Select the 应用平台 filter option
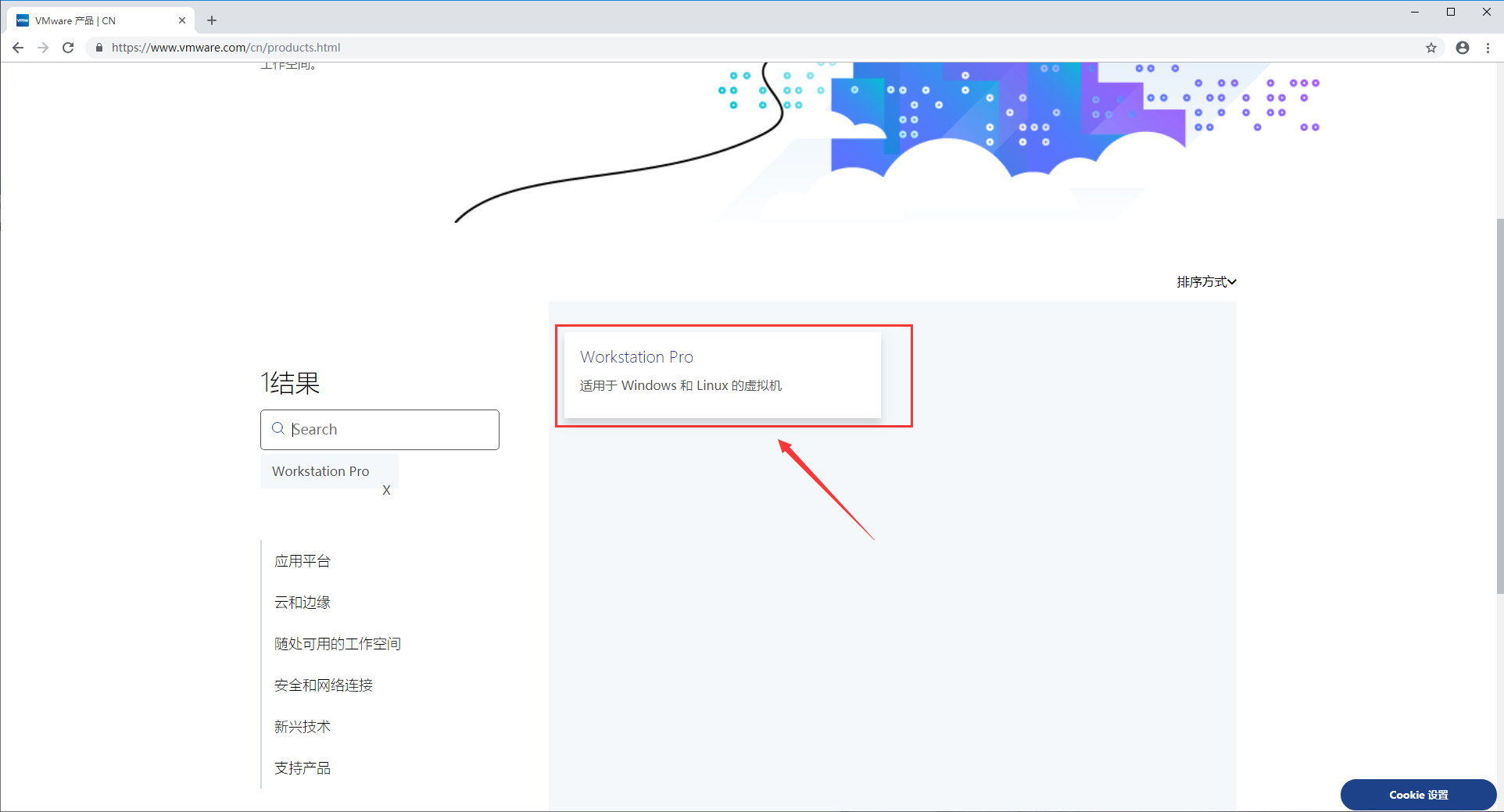 [x=302, y=560]
